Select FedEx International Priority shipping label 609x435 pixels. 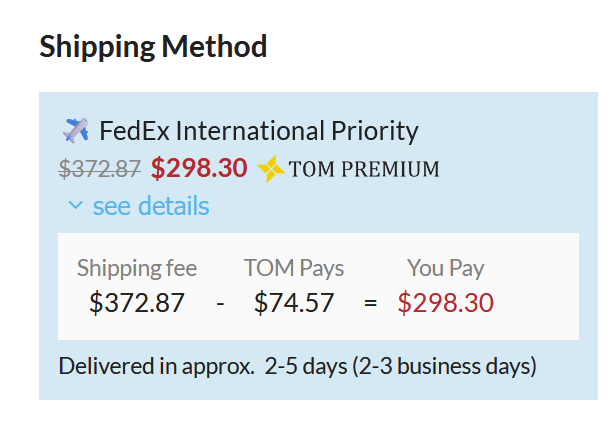[258, 130]
